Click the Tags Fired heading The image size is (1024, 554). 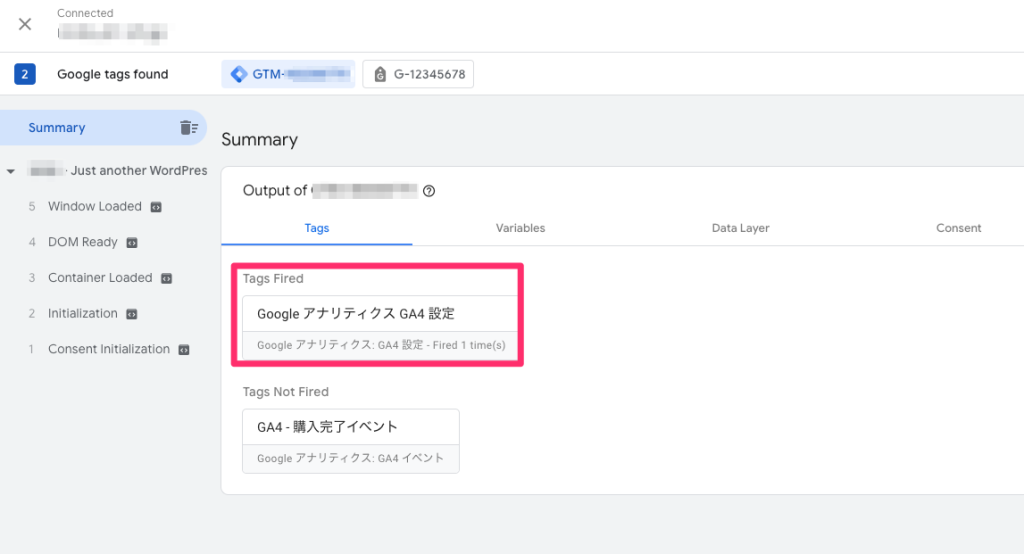click(x=273, y=279)
